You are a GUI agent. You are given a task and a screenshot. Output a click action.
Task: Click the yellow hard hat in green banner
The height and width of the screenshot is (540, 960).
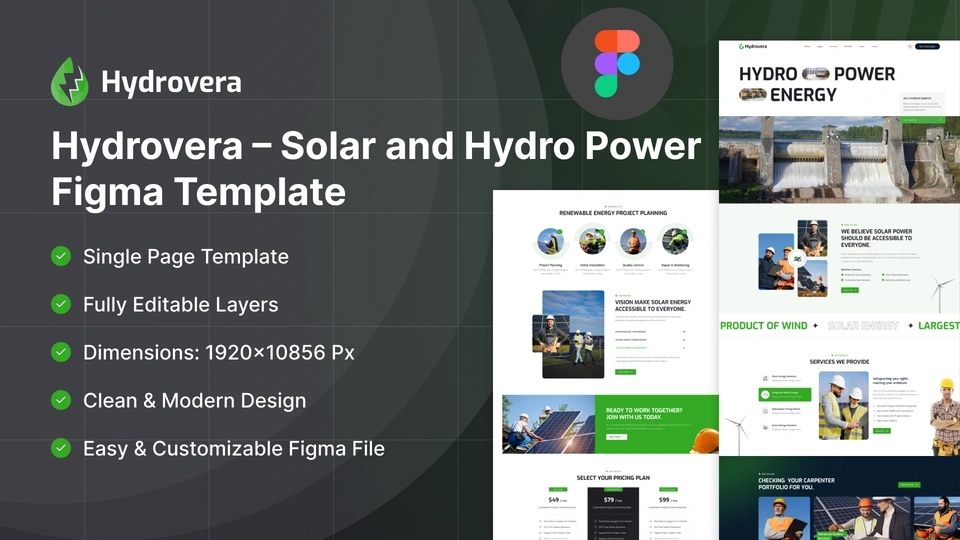(705, 441)
